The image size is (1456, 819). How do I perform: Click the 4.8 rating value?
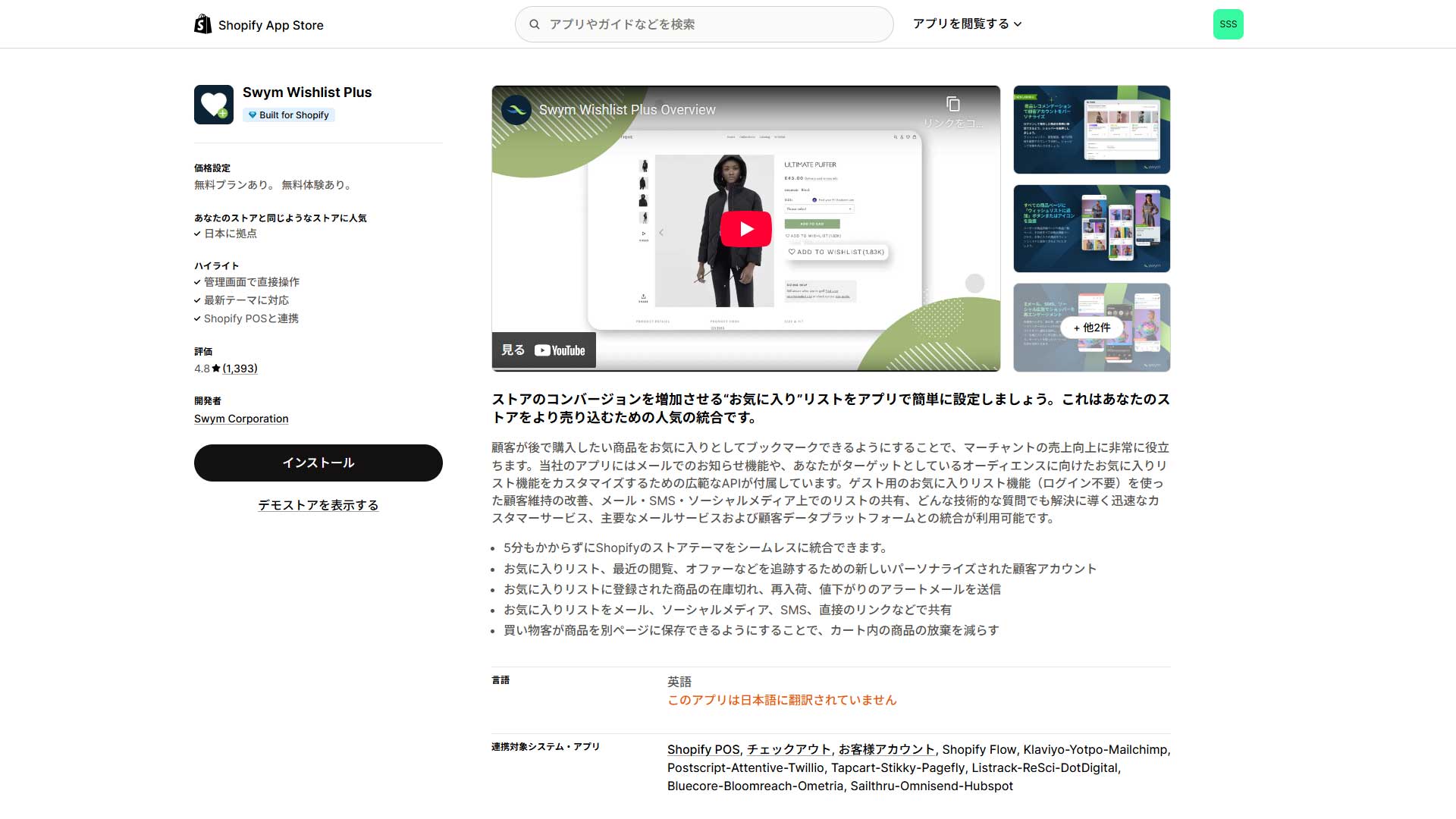pos(202,369)
